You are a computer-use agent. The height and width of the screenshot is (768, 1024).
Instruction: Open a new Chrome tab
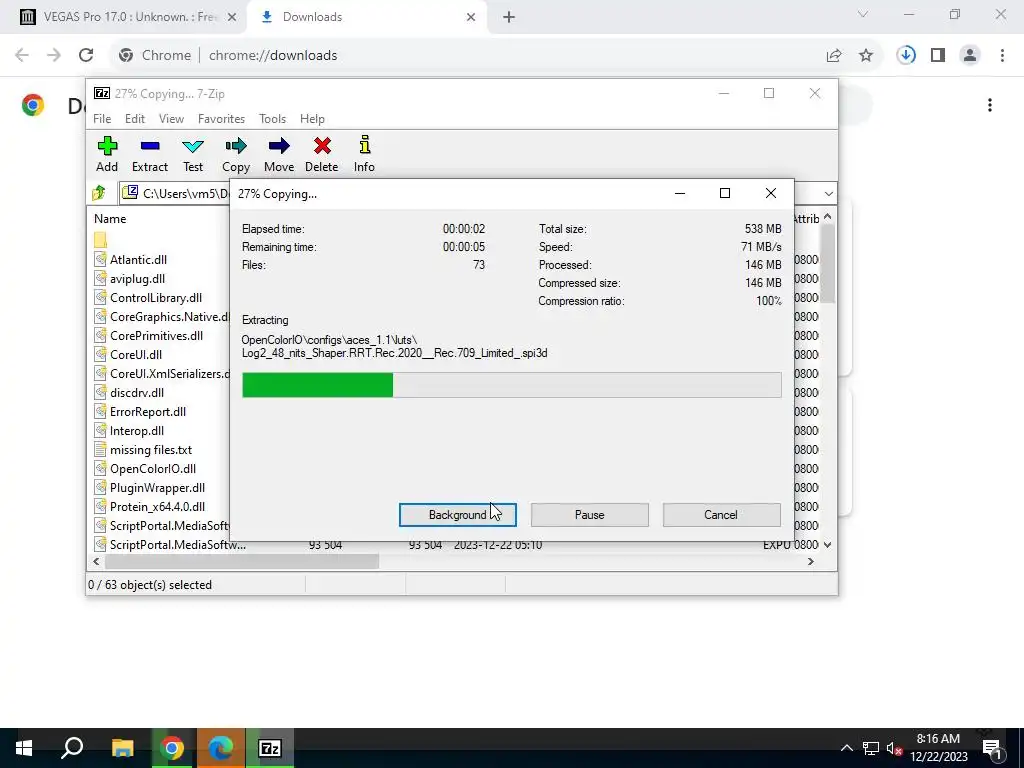pos(509,17)
